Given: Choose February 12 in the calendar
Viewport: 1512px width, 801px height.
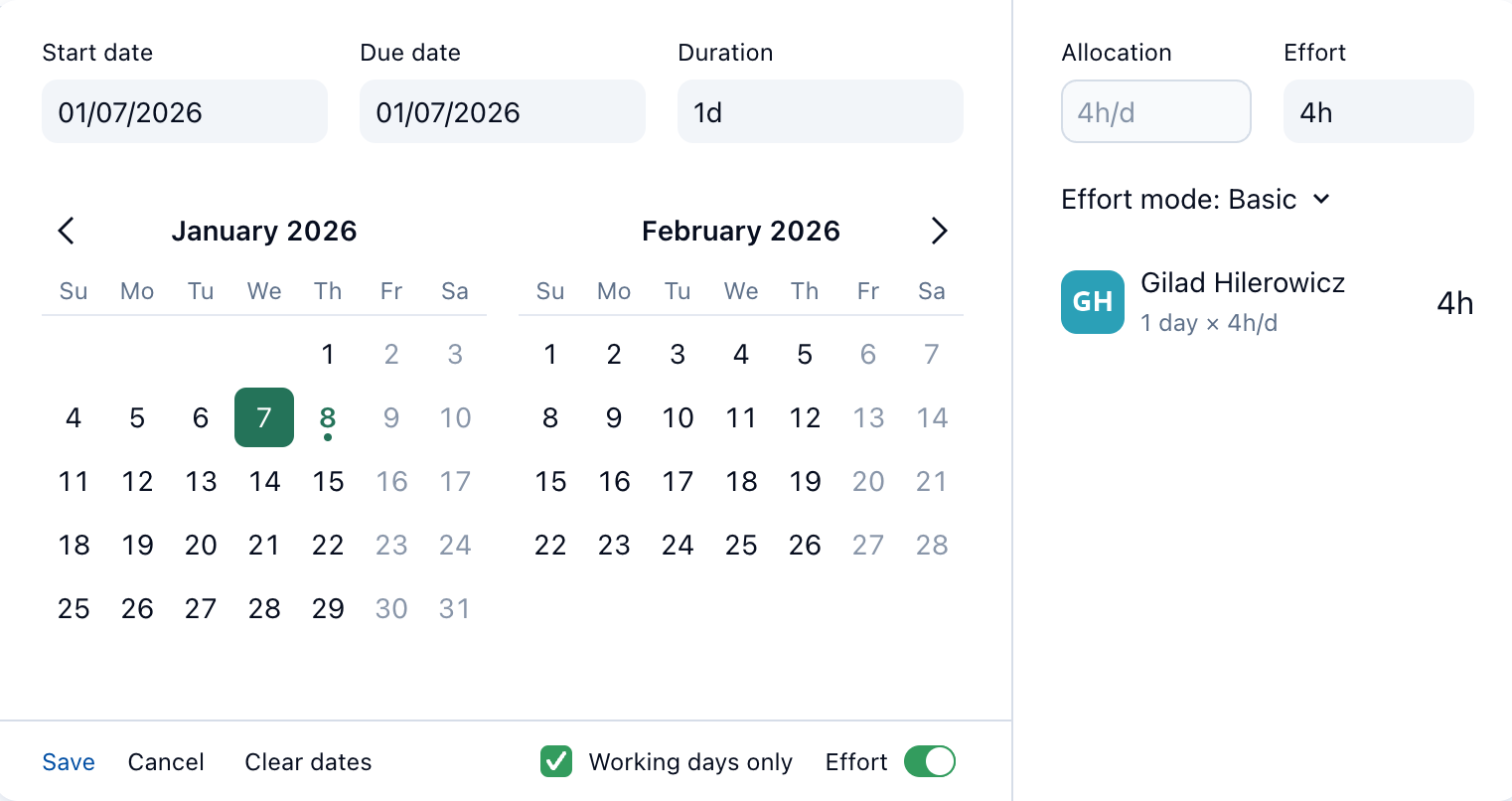Looking at the screenshot, I should (x=805, y=417).
